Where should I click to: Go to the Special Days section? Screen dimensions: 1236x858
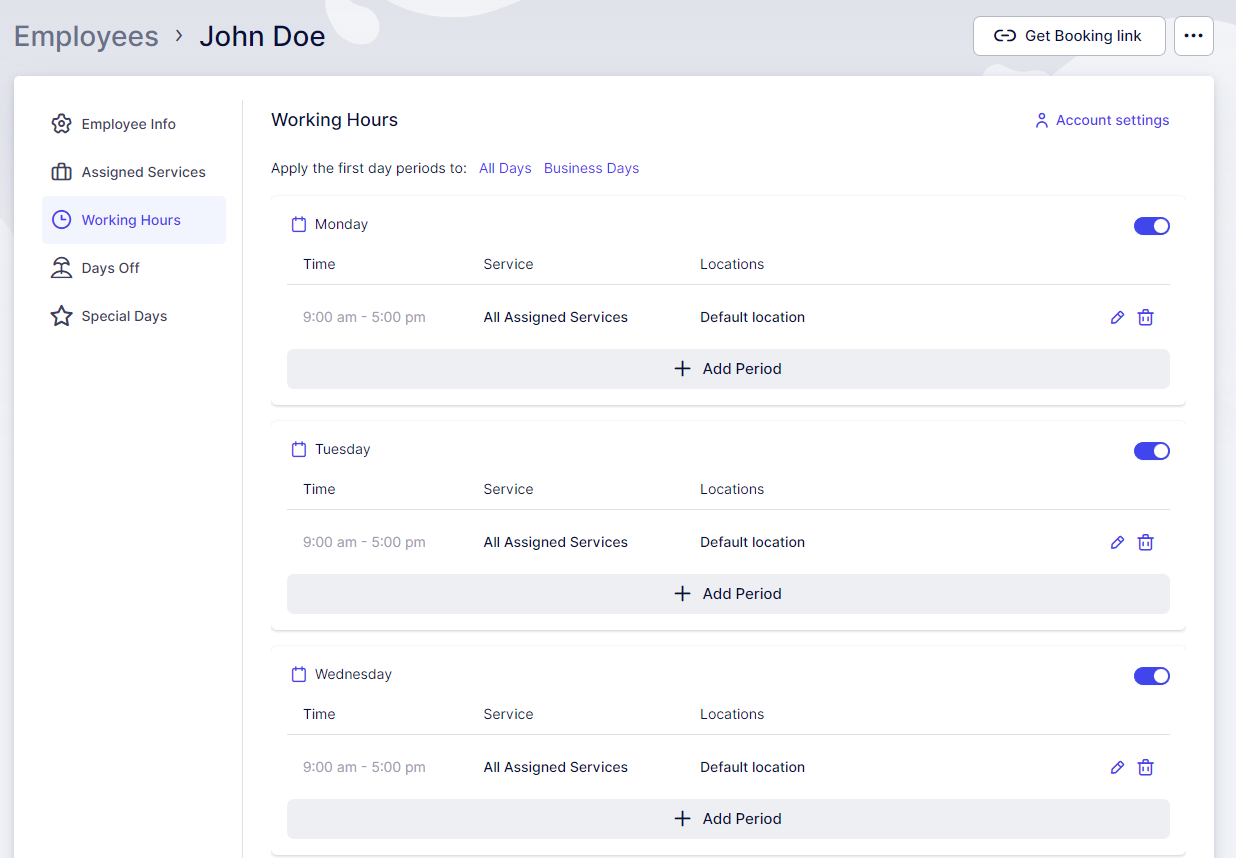point(134,316)
